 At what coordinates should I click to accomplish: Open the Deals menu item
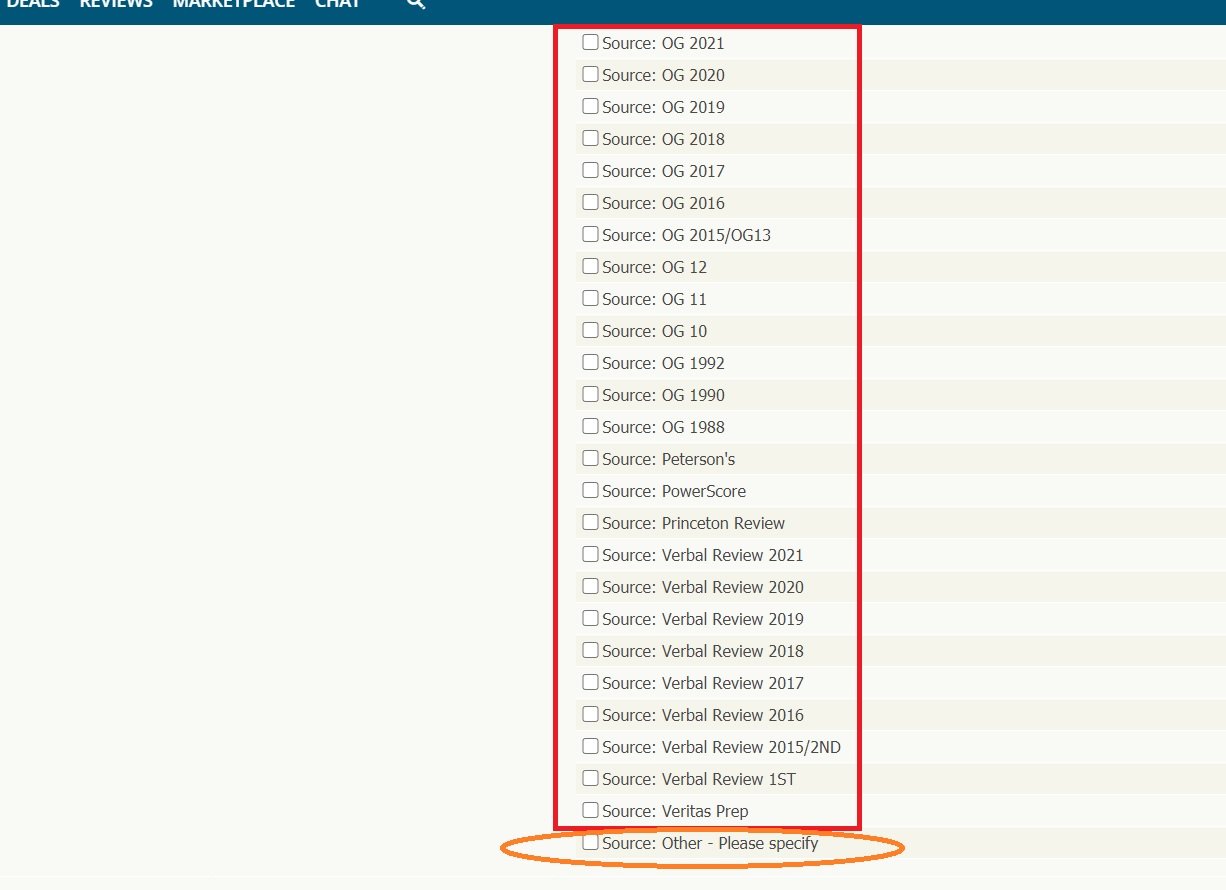click(x=32, y=4)
